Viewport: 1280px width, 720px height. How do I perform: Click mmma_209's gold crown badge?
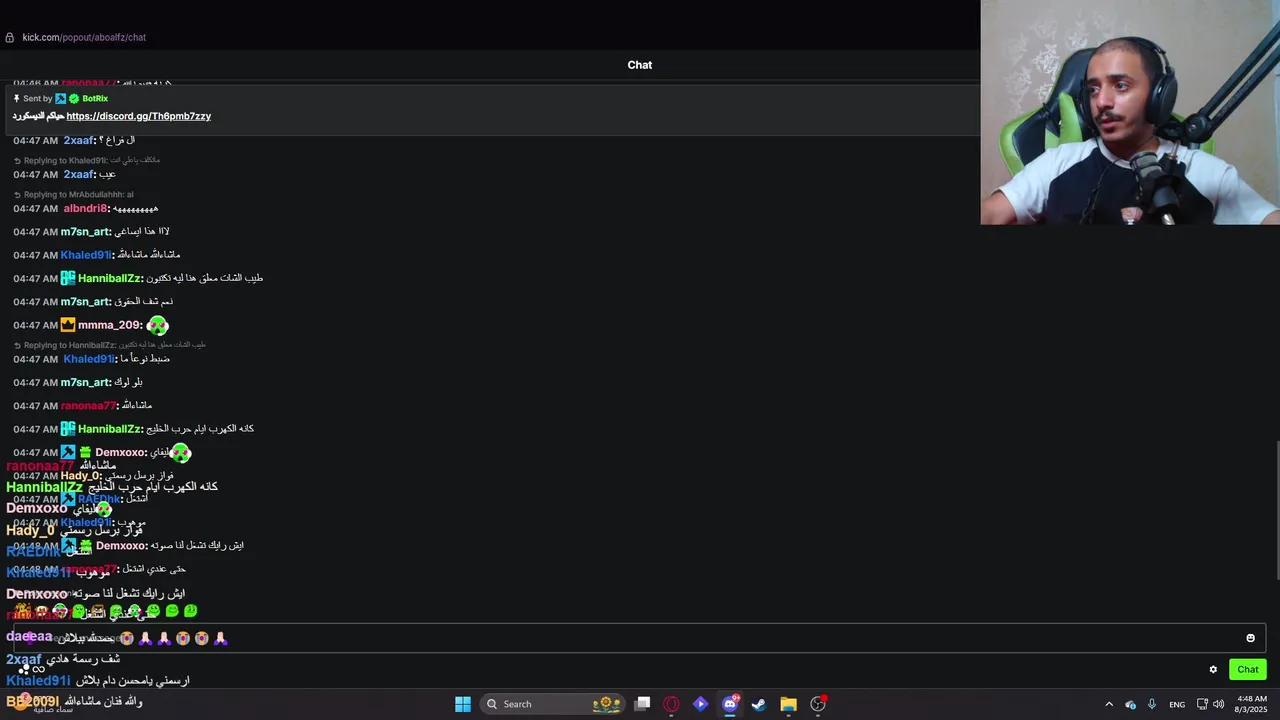(x=68, y=325)
